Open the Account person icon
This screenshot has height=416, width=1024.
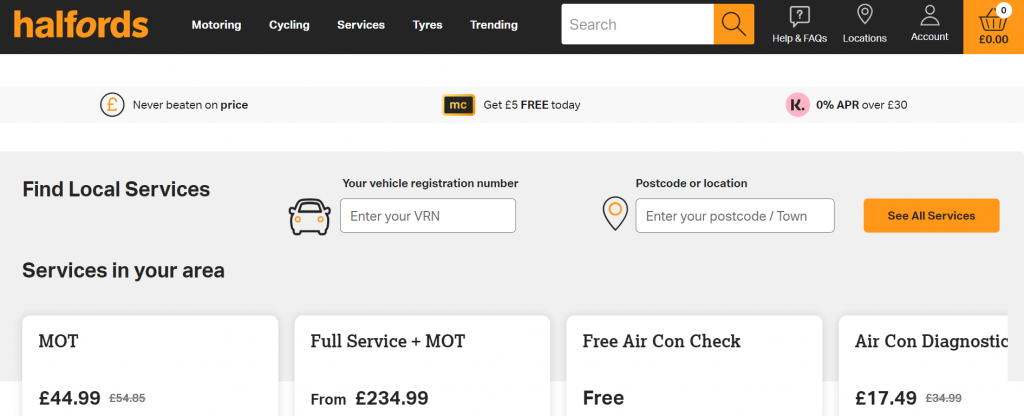pos(929,15)
